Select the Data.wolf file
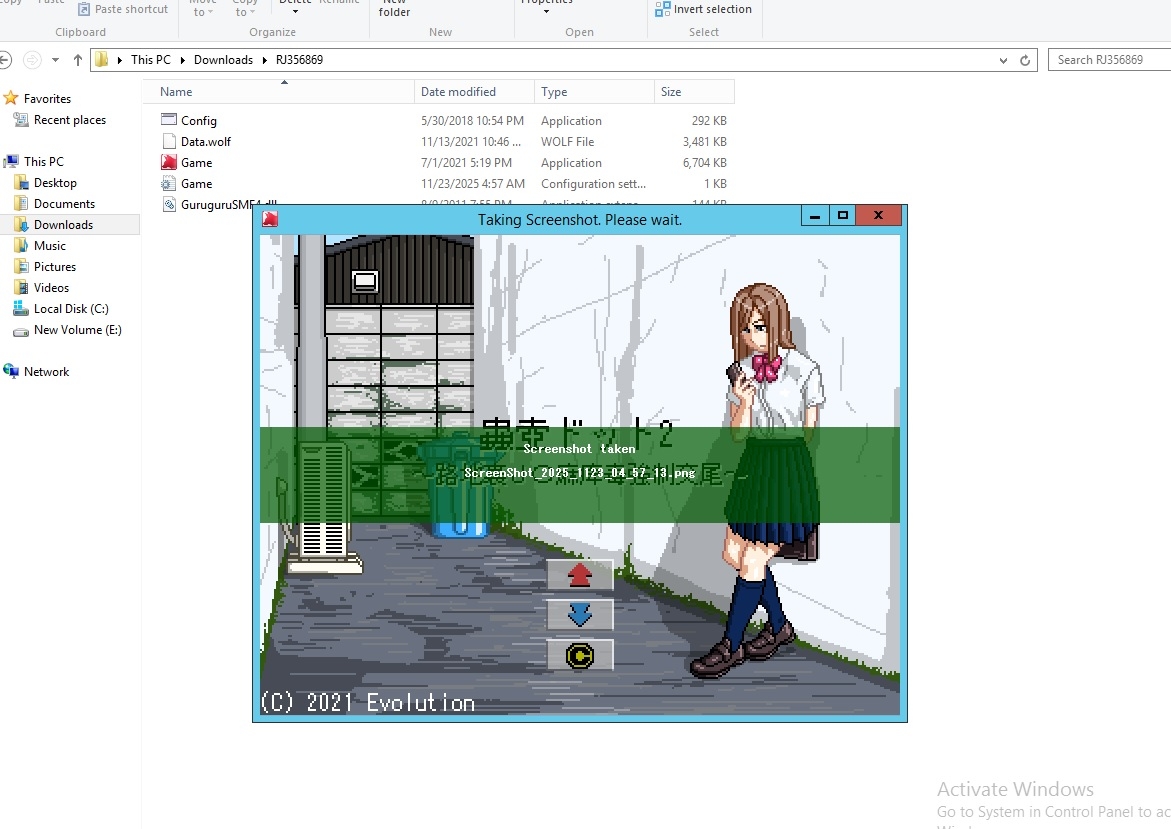The image size is (1171, 829). pyautogui.click(x=205, y=142)
